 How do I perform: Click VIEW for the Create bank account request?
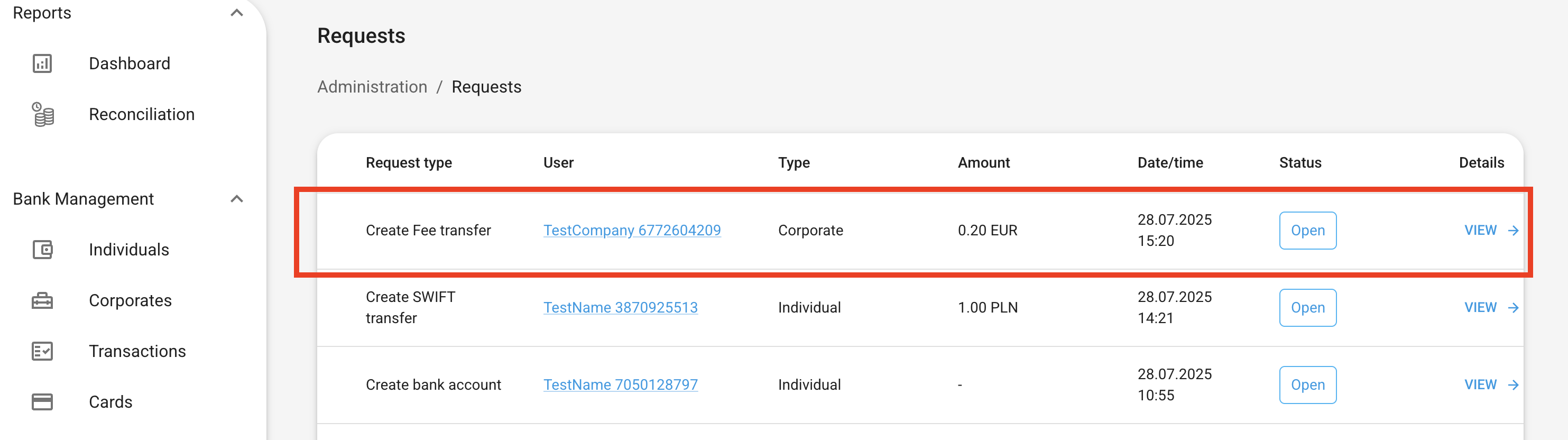coord(1480,385)
